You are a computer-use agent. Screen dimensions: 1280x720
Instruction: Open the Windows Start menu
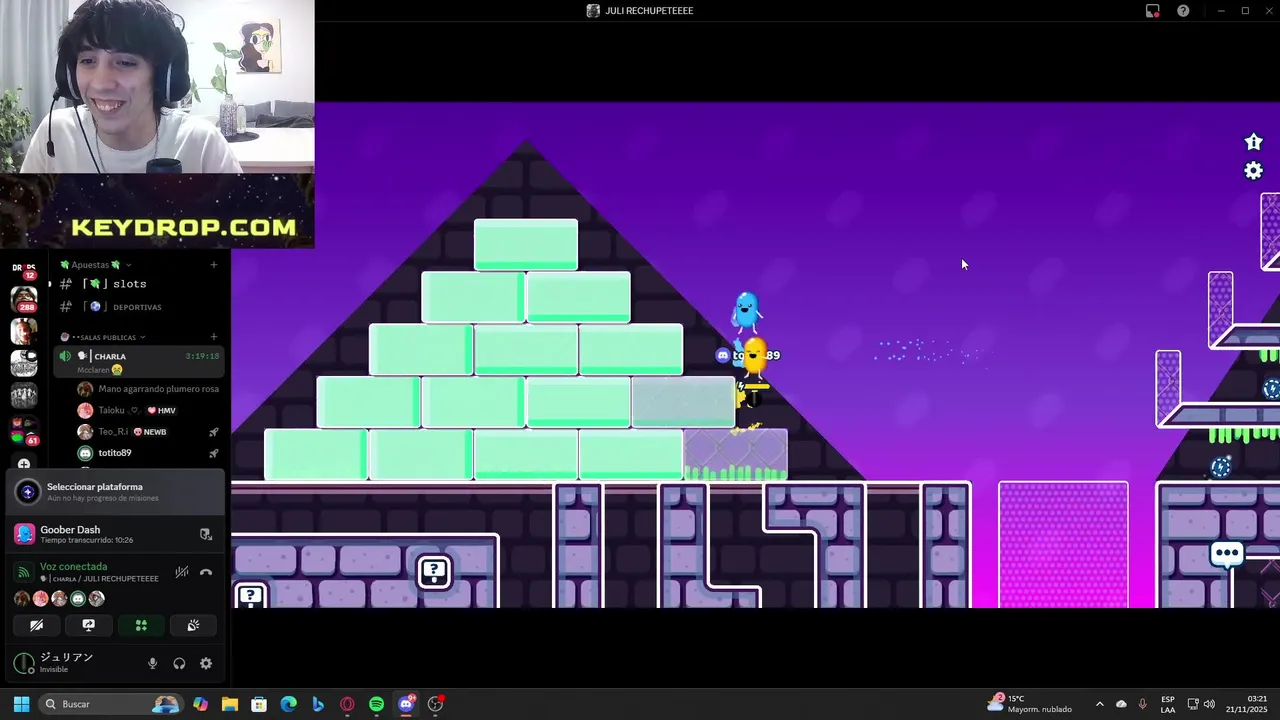[21, 704]
